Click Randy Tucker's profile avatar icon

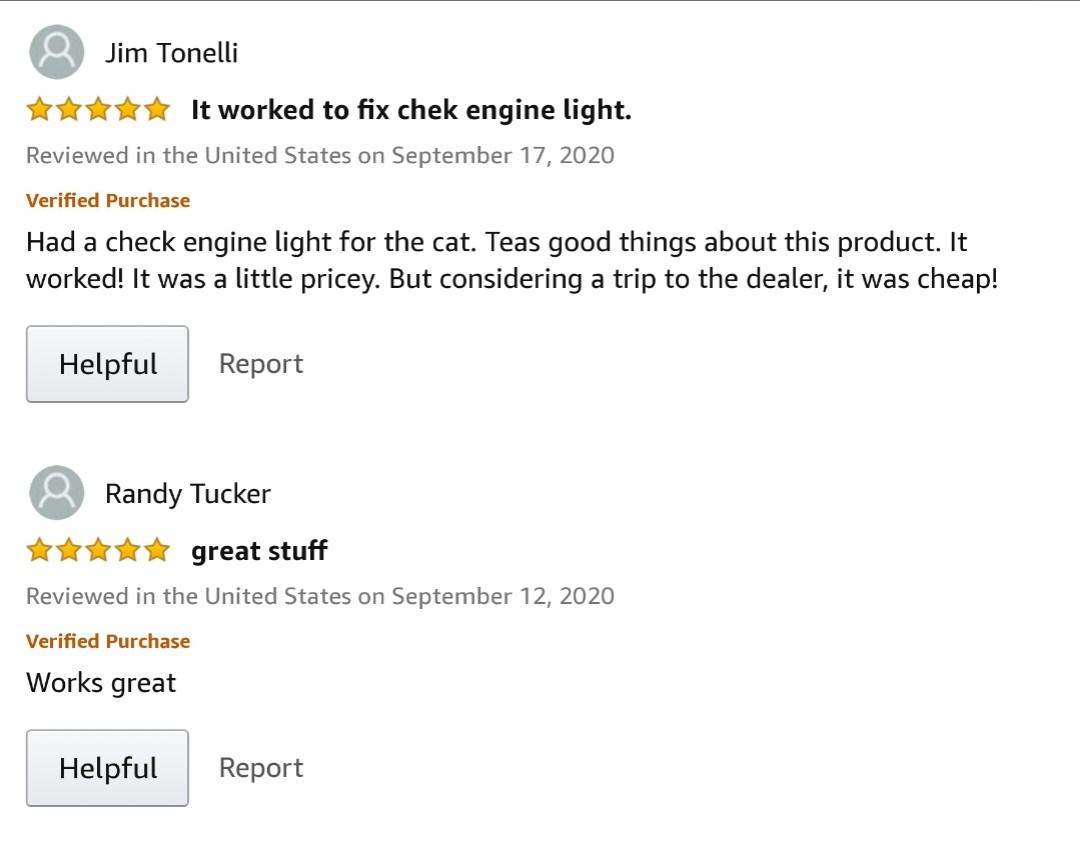pos(57,493)
